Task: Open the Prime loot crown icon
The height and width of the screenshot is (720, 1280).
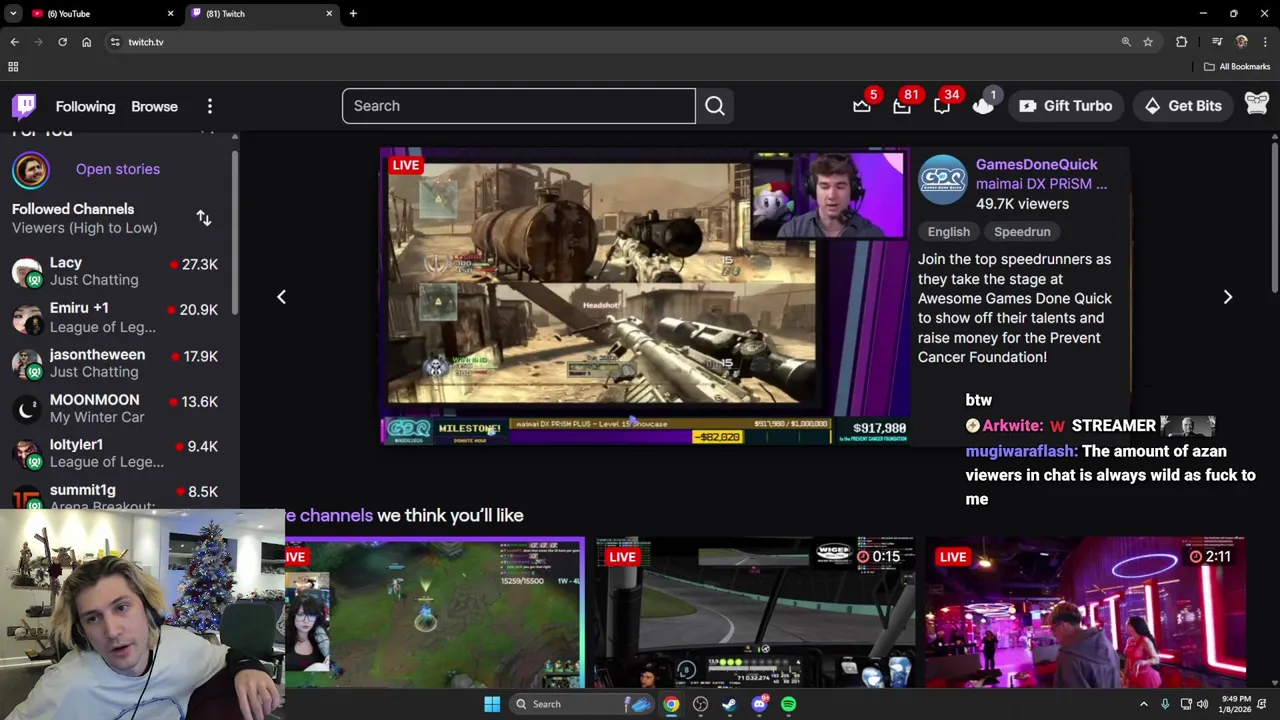Action: click(862, 106)
